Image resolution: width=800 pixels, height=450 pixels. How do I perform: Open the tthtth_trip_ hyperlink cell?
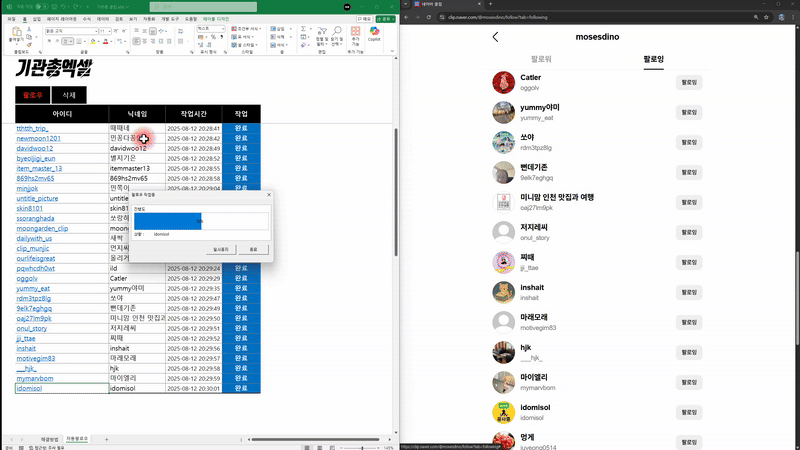pos(32,128)
